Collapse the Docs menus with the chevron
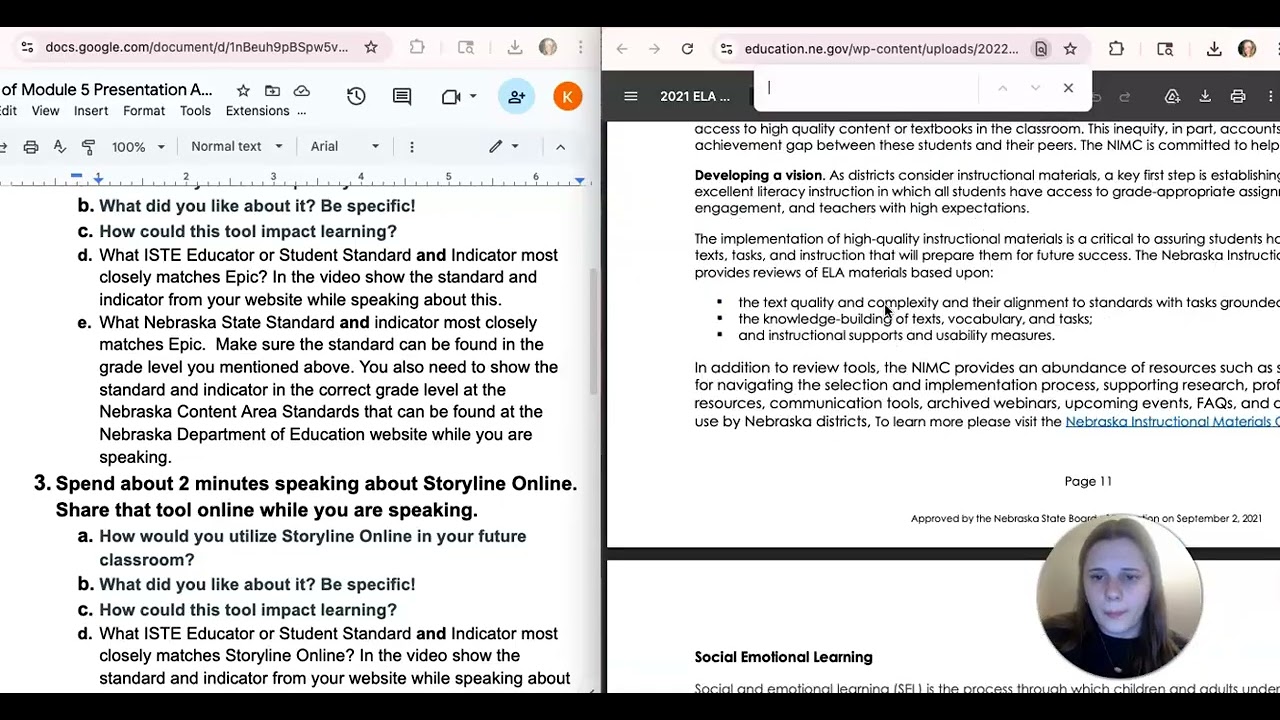The height and width of the screenshot is (720, 1280). point(560,147)
